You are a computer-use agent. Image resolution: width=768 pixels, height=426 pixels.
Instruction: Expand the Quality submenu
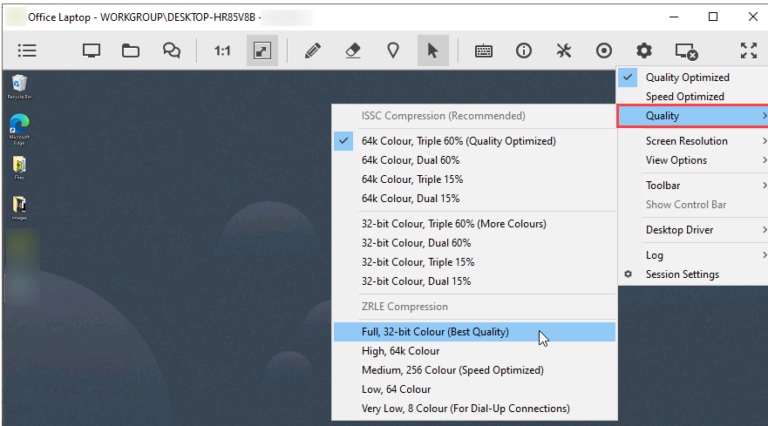point(693,116)
